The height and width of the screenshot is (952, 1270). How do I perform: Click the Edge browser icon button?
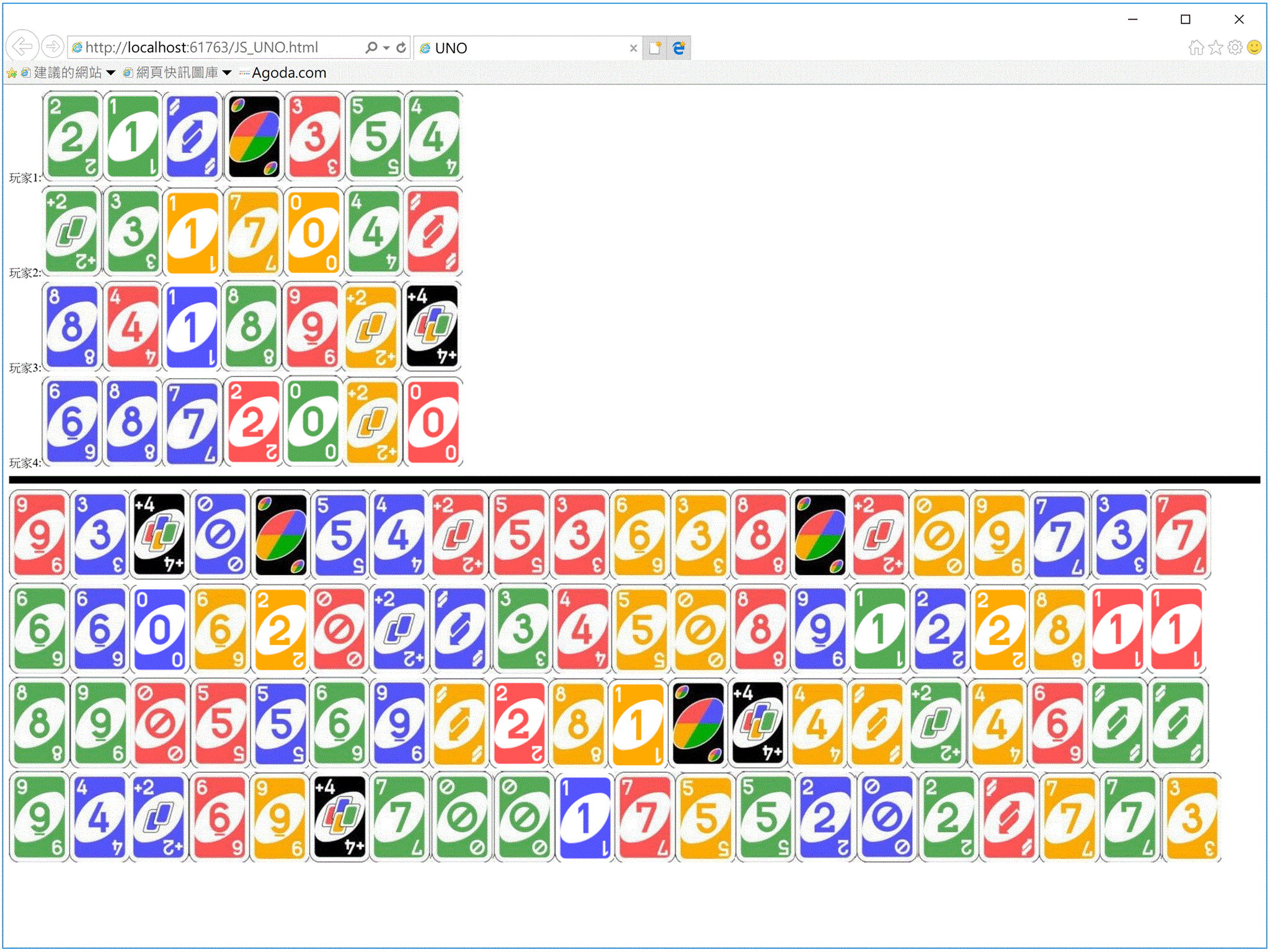[679, 48]
